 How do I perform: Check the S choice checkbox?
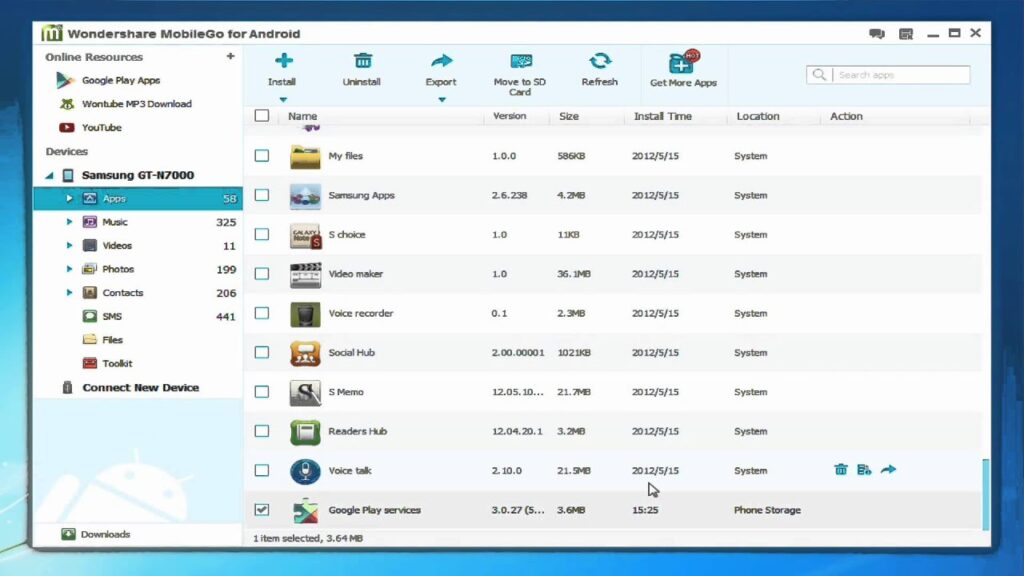pyautogui.click(x=262, y=234)
